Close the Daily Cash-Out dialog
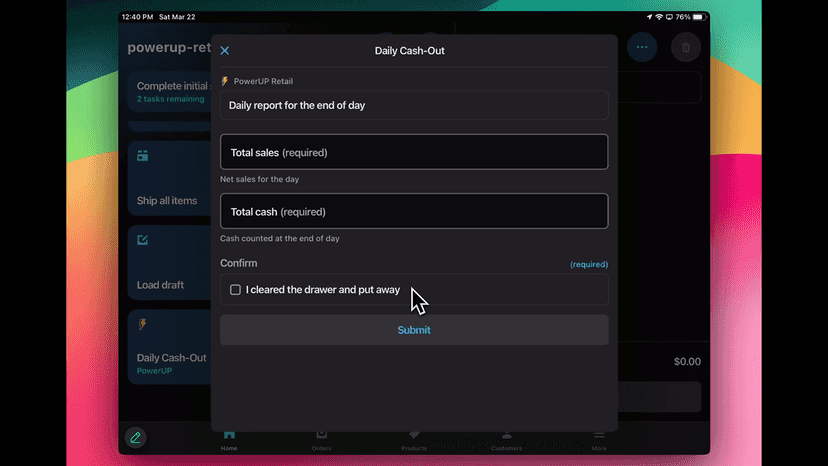This screenshot has height=466, width=828. pos(224,51)
